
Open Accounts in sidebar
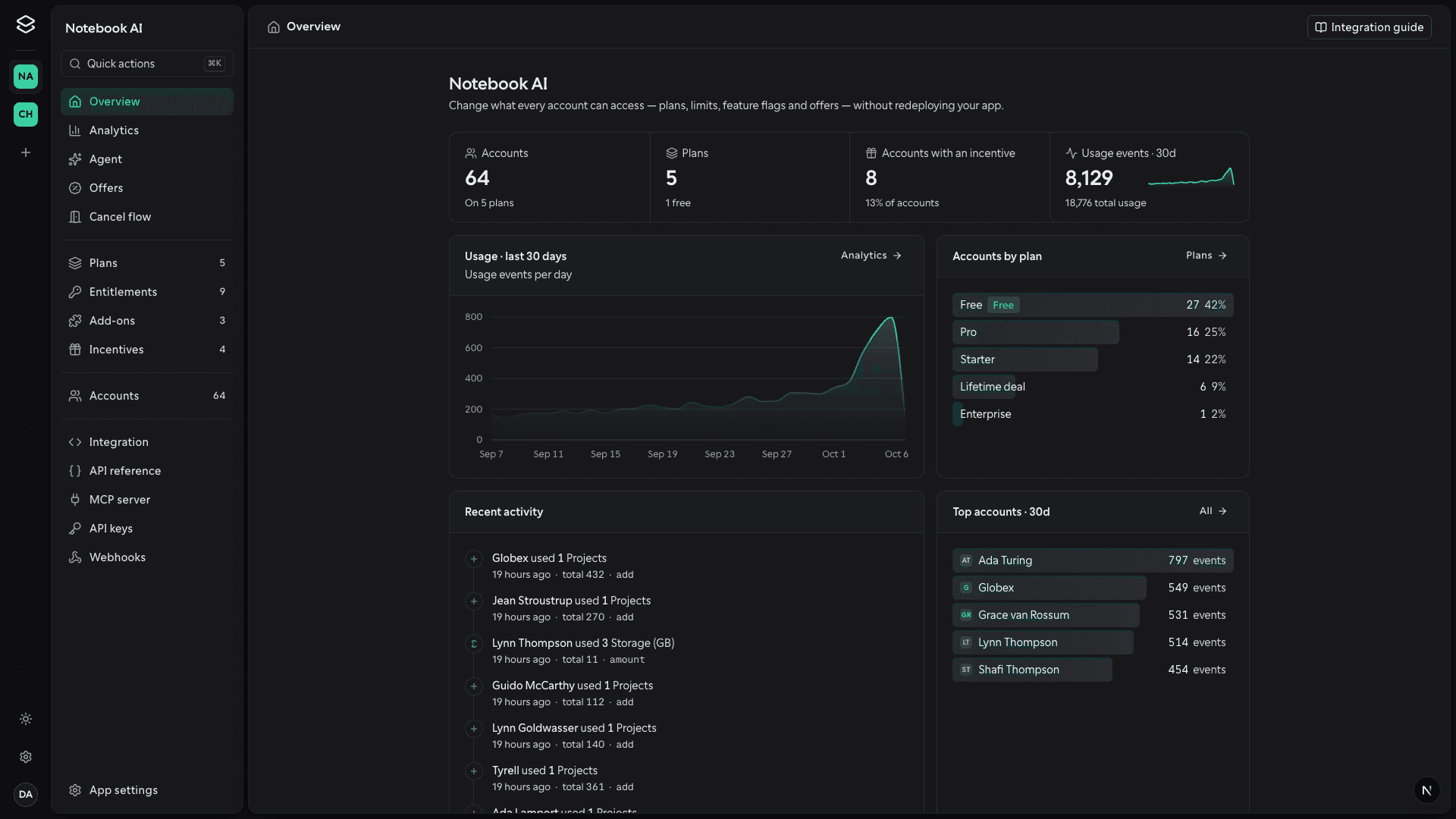(x=147, y=396)
